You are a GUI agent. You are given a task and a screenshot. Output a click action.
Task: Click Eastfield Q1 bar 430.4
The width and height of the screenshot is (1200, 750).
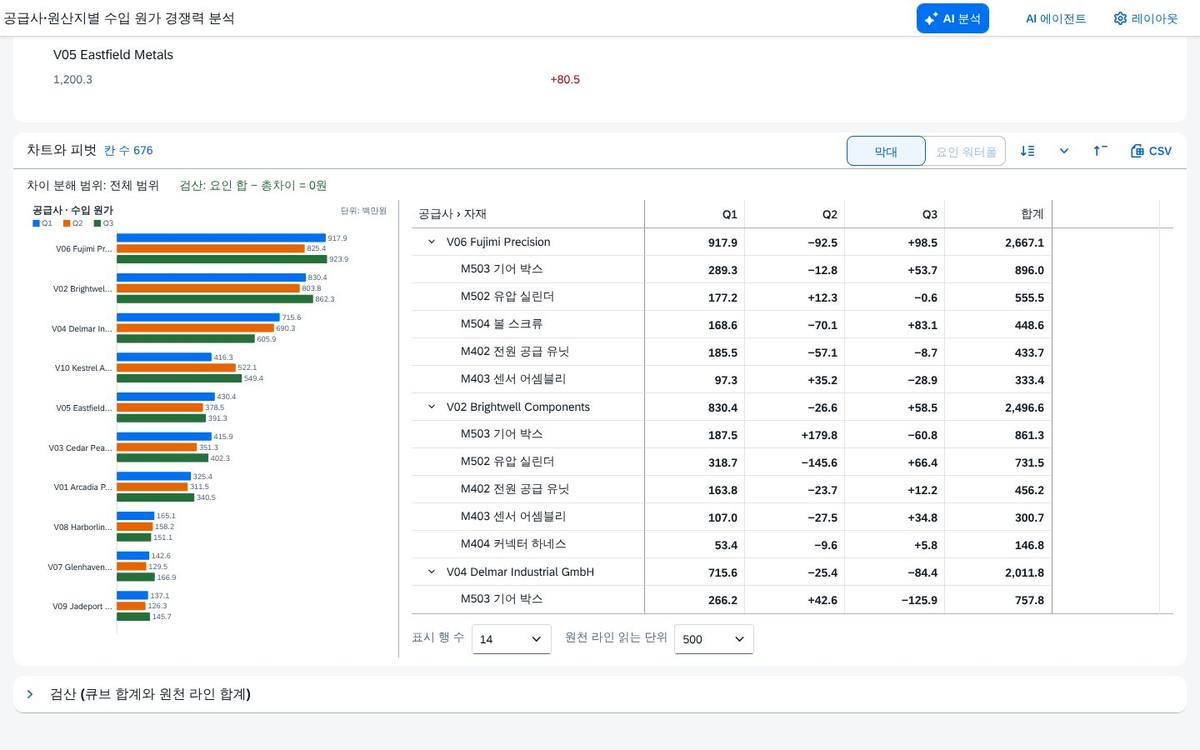166,397
